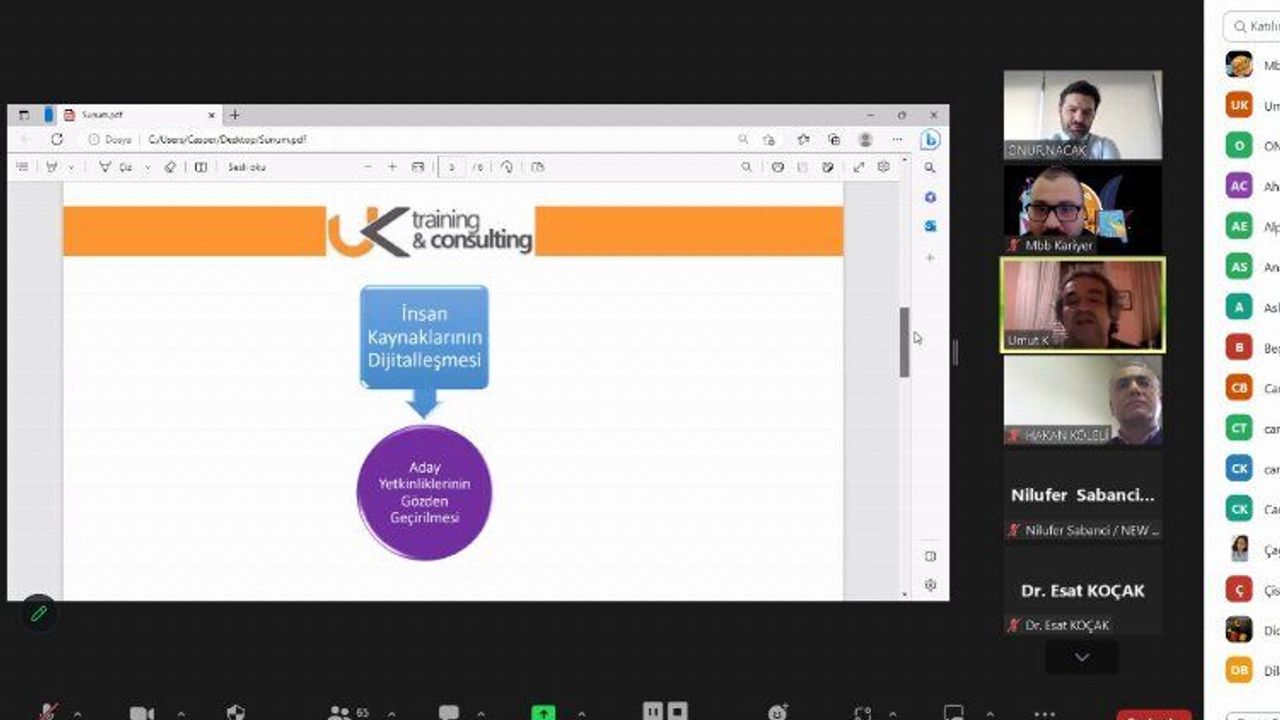This screenshot has width=1280, height=720.
Task: Expand the arrow next to the video icon
Action: 180,714
